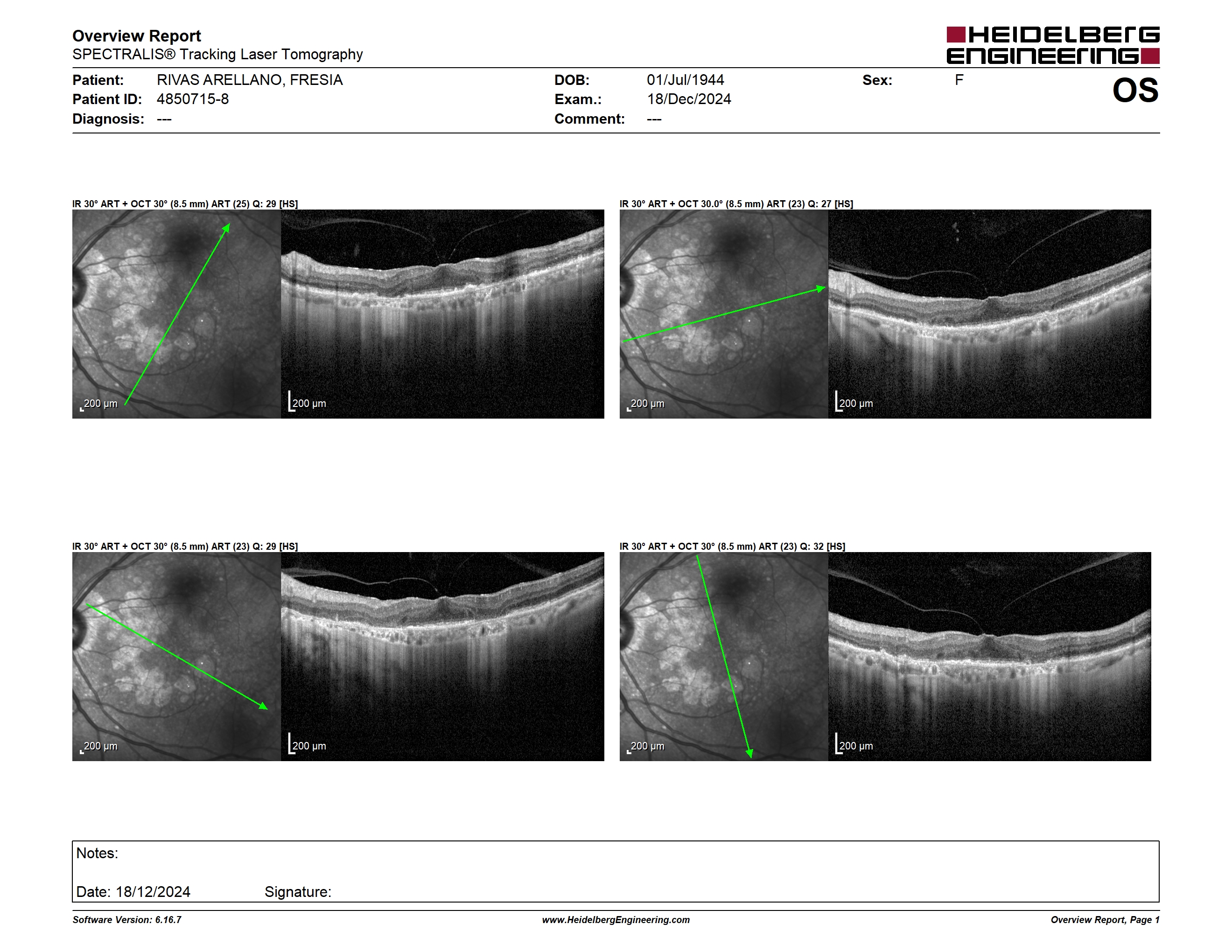Click 200 µm scale bar in top-right OCT
The height and width of the screenshot is (952, 1232).
pos(854,401)
